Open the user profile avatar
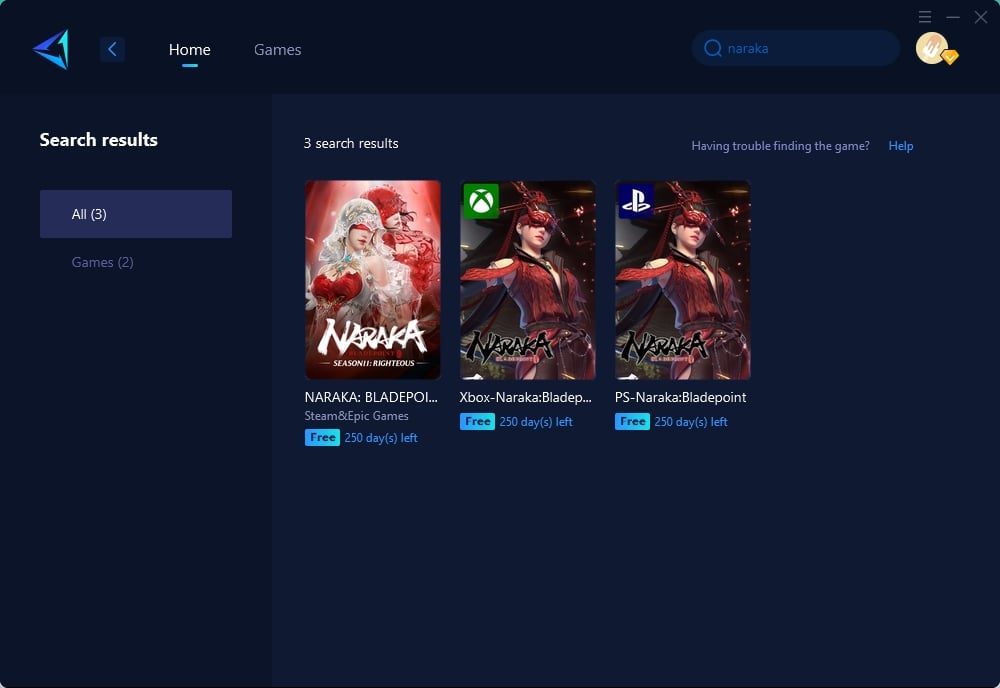The width and height of the screenshot is (1000, 688). click(x=933, y=48)
